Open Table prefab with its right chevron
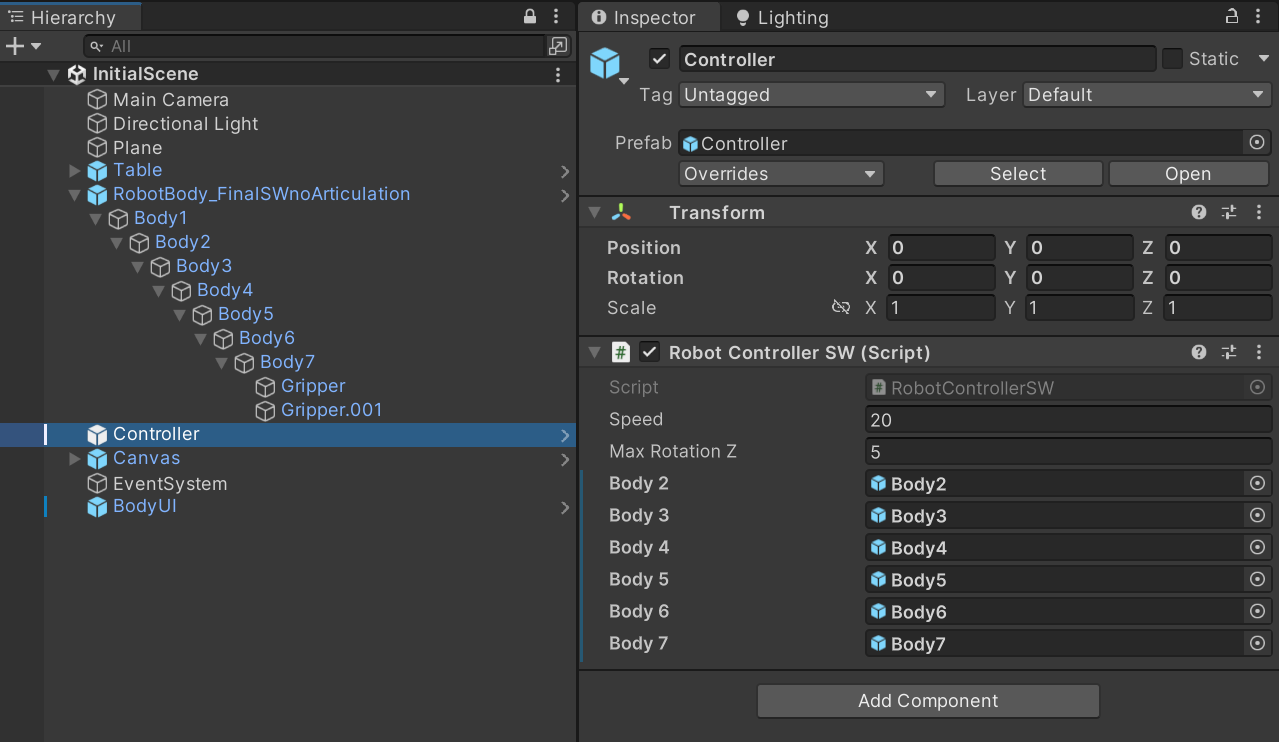This screenshot has width=1279, height=742. tap(565, 171)
